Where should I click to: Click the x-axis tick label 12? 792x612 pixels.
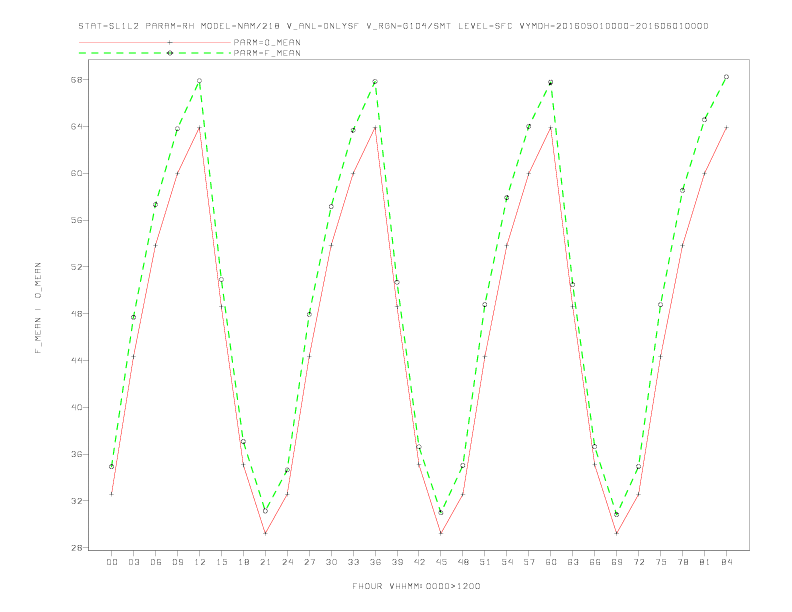tap(200, 562)
